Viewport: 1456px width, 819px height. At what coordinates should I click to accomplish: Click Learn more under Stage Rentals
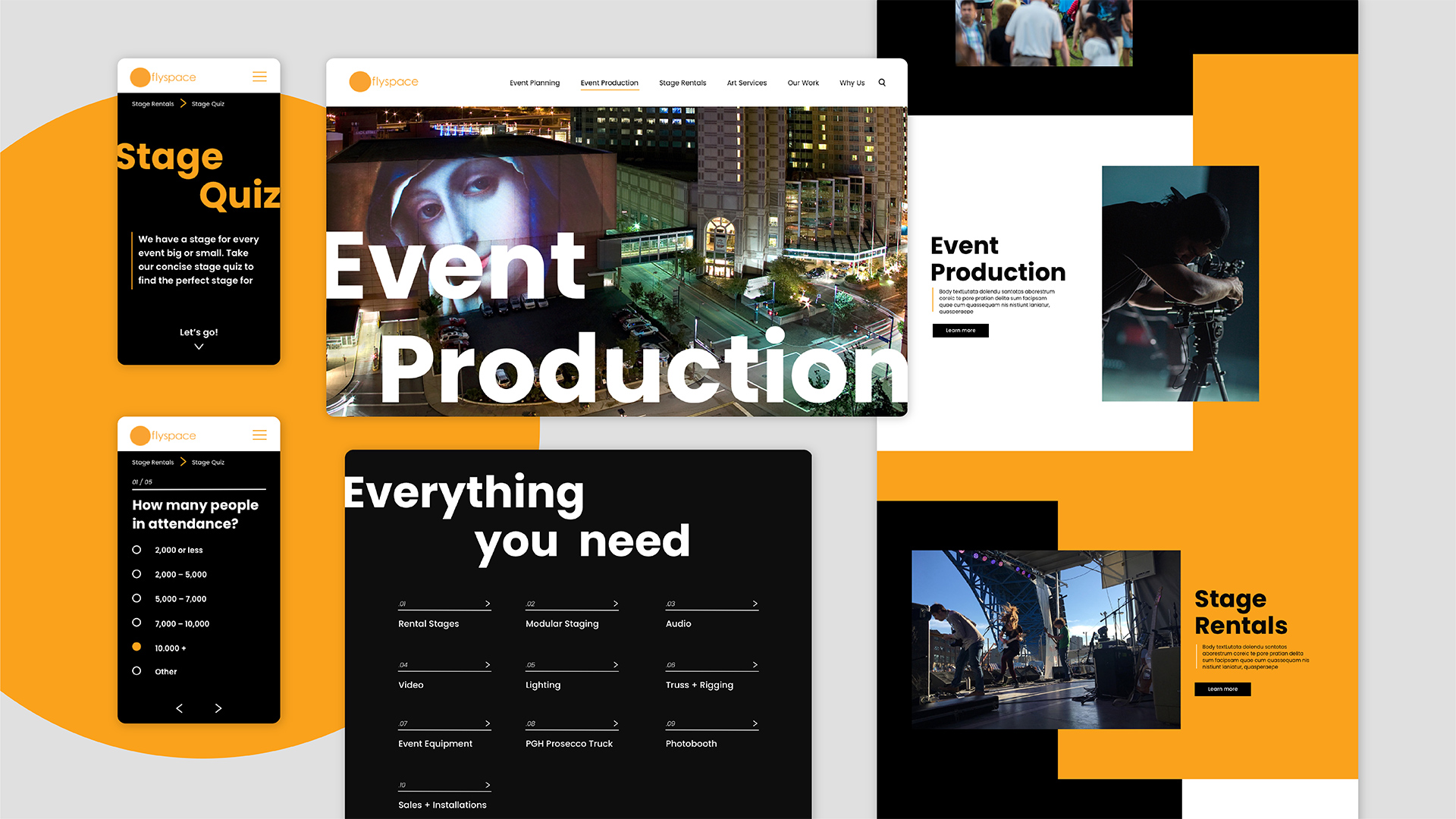(1222, 689)
